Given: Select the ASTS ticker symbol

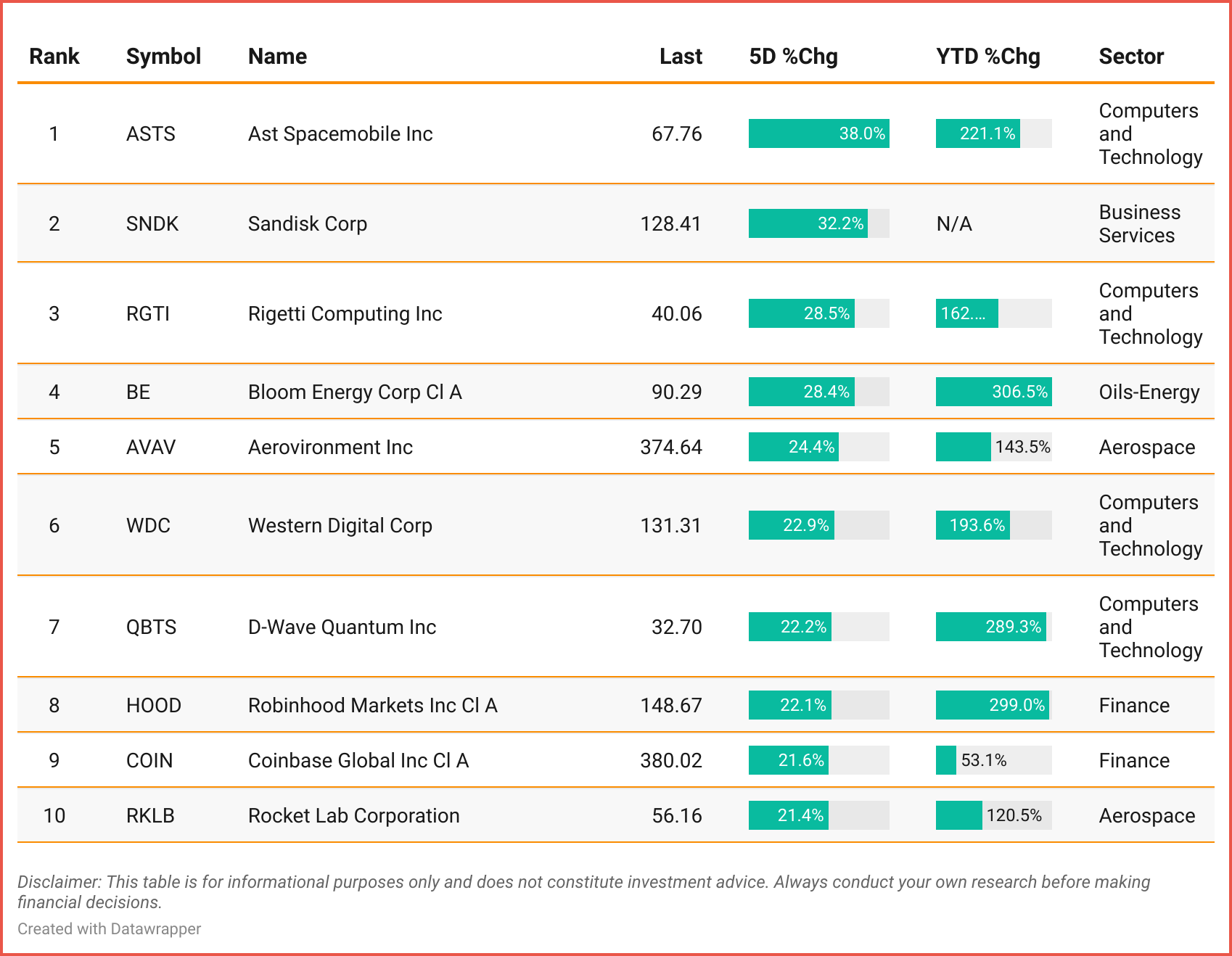Looking at the screenshot, I should click(x=150, y=134).
